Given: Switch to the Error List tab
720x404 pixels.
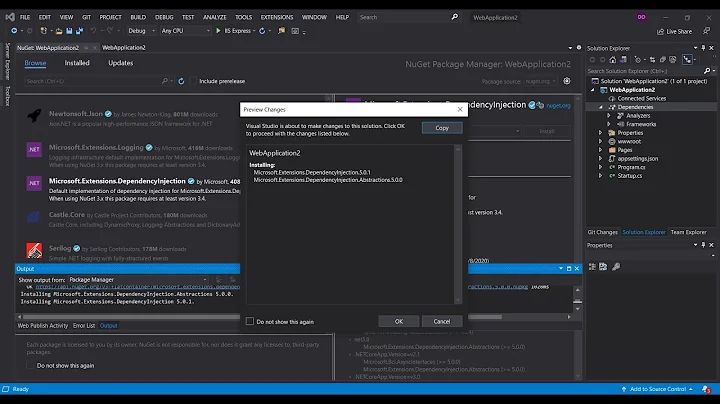Looking at the screenshot, I should click(84, 325).
